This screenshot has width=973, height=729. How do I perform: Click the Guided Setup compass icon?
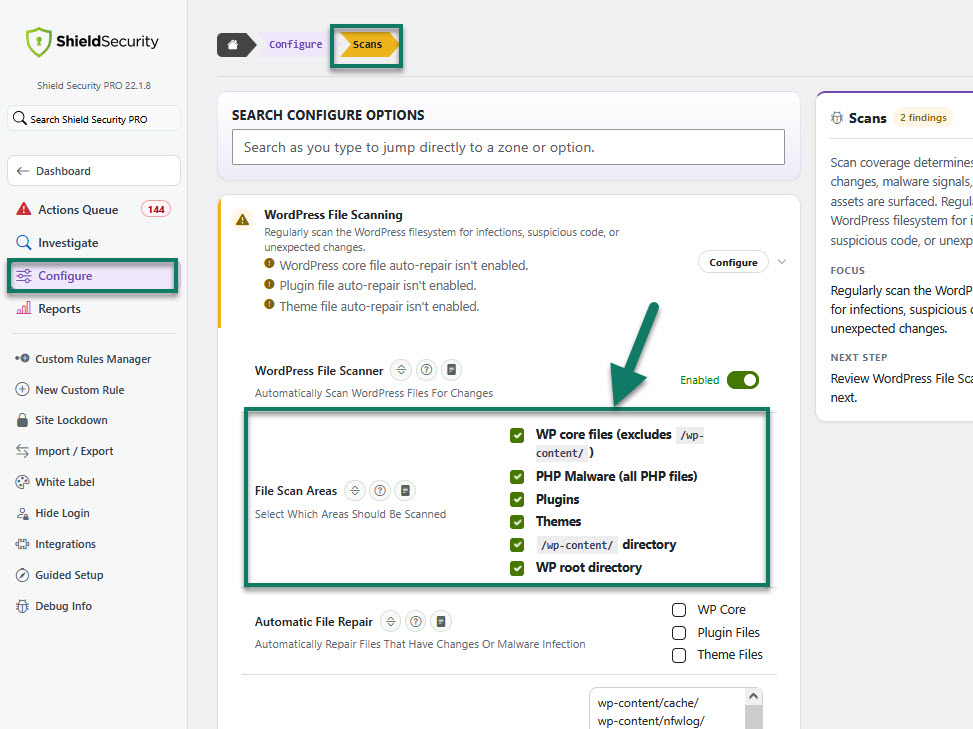(22, 575)
